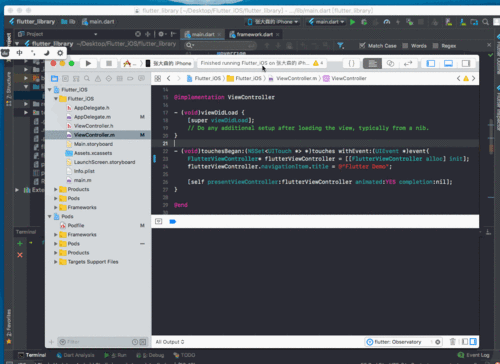Switch to framework.dart tab in Android Studio
This screenshot has height=364, width=500.
[255, 34]
